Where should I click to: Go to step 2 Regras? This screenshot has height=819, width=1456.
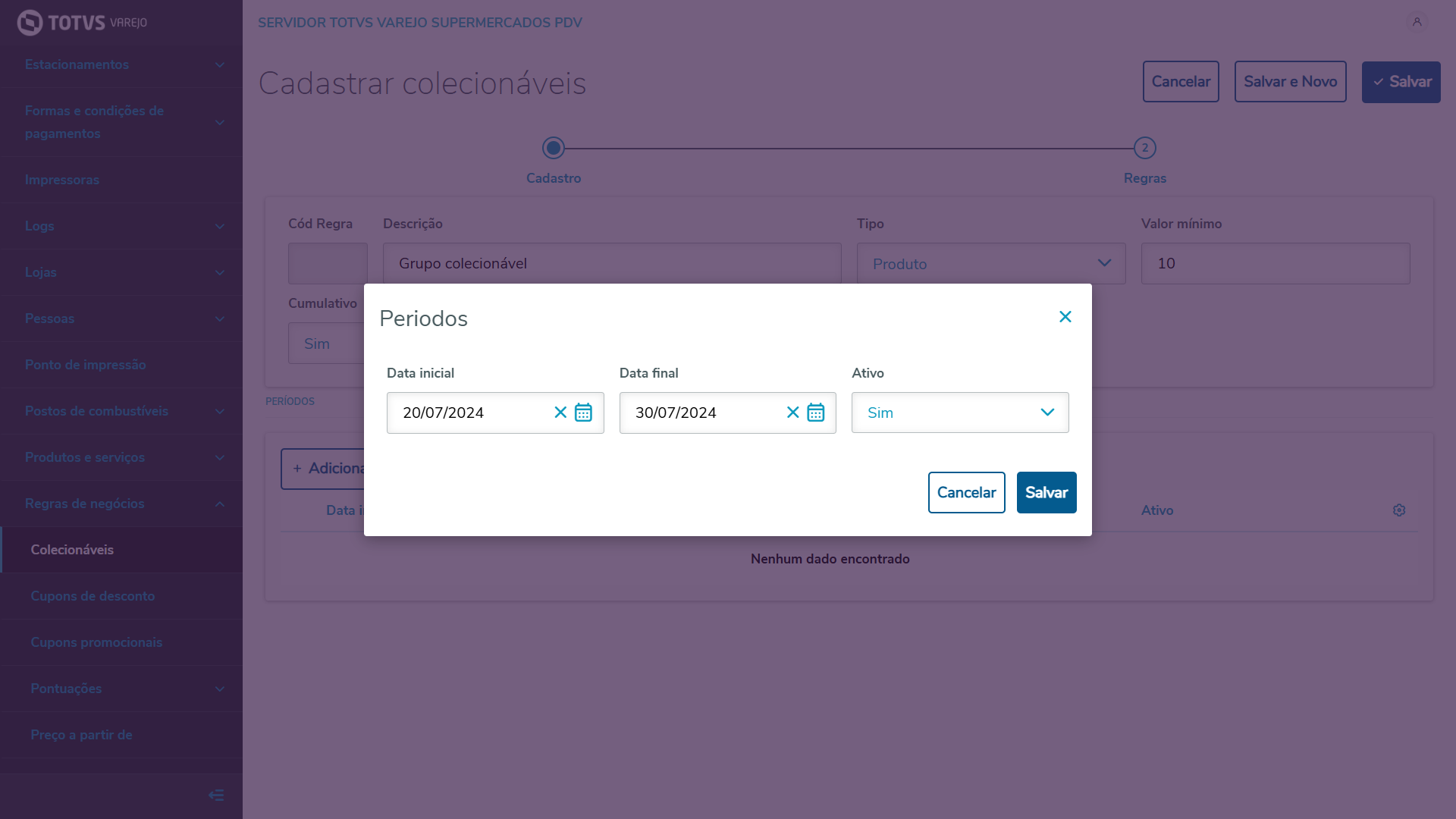tap(1144, 149)
